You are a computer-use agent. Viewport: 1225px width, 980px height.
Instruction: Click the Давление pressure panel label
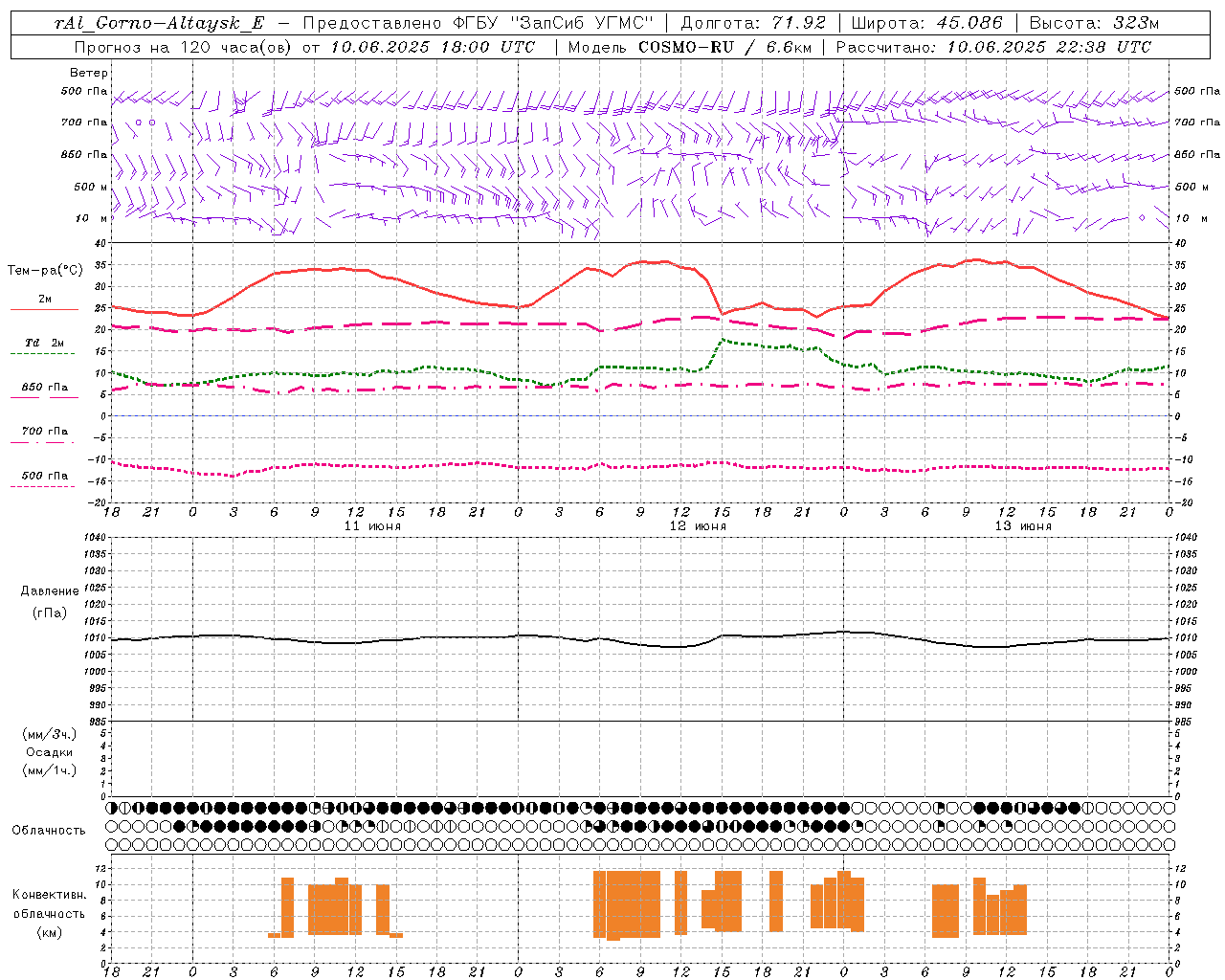pos(49,591)
